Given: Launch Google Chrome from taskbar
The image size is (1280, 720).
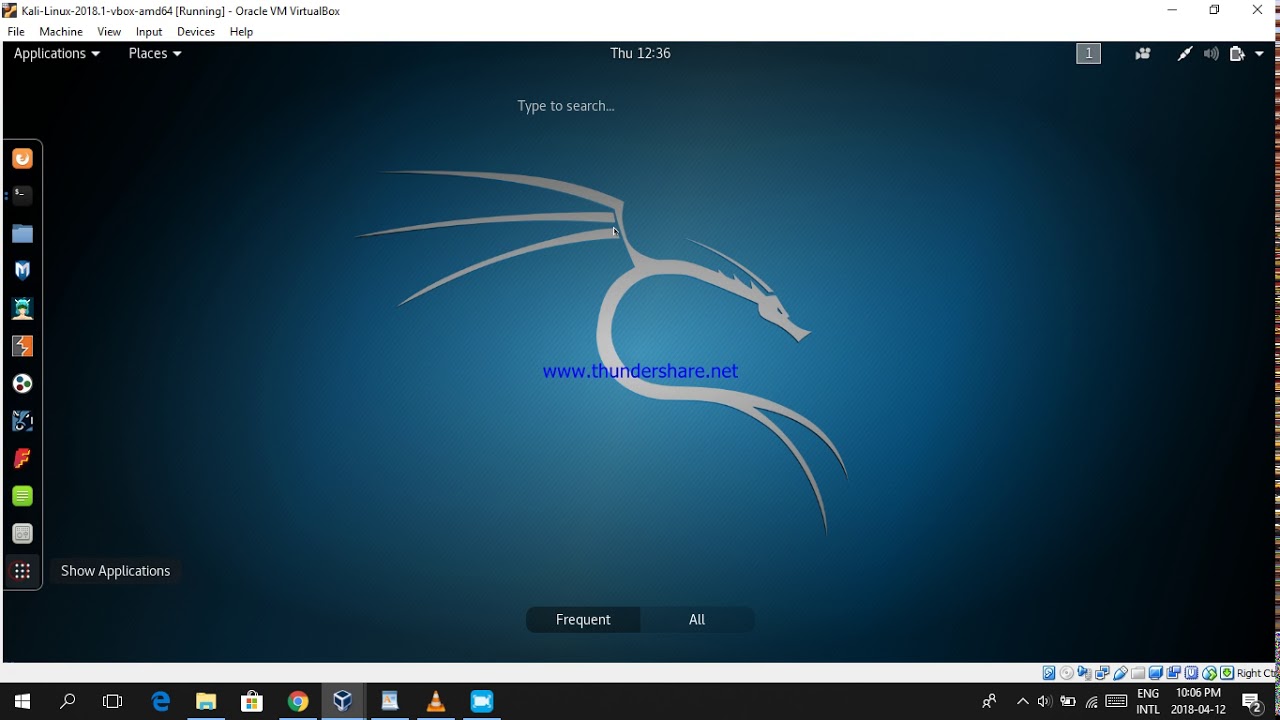Looking at the screenshot, I should (298, 702).
